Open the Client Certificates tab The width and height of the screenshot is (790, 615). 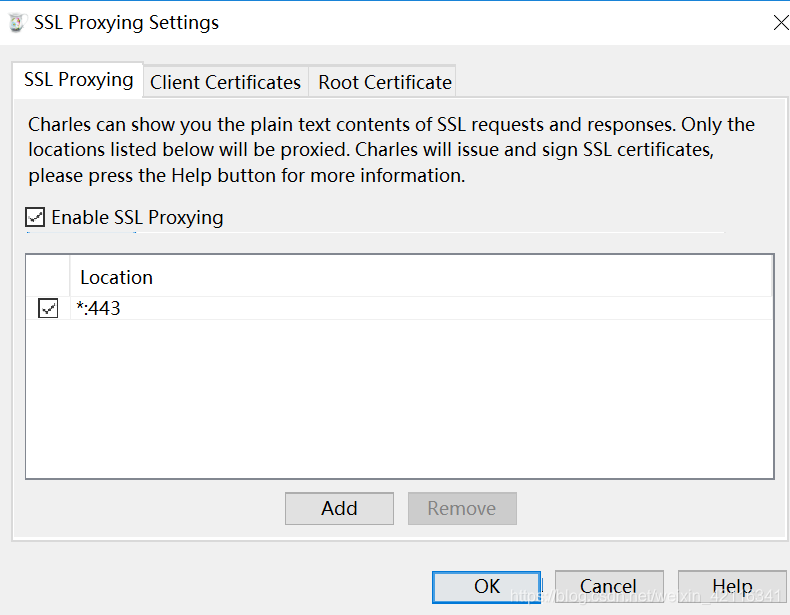pos(225,82)
